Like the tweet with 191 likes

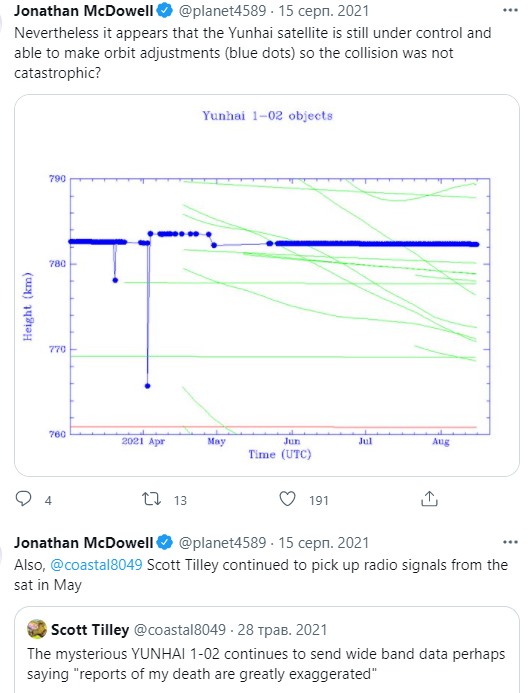288,499
